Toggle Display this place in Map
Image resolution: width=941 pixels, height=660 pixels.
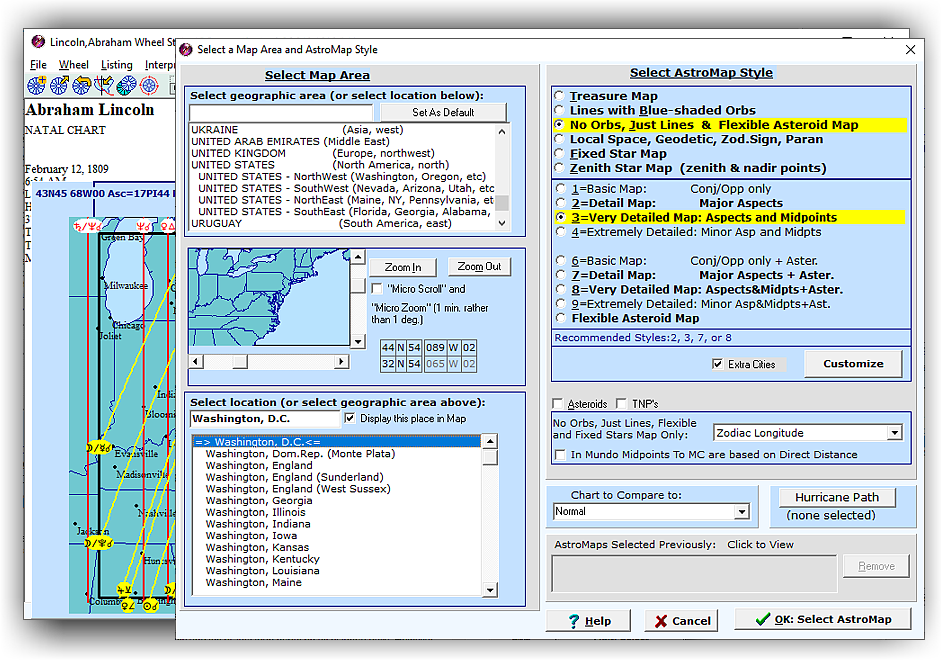tap(350, 418)
